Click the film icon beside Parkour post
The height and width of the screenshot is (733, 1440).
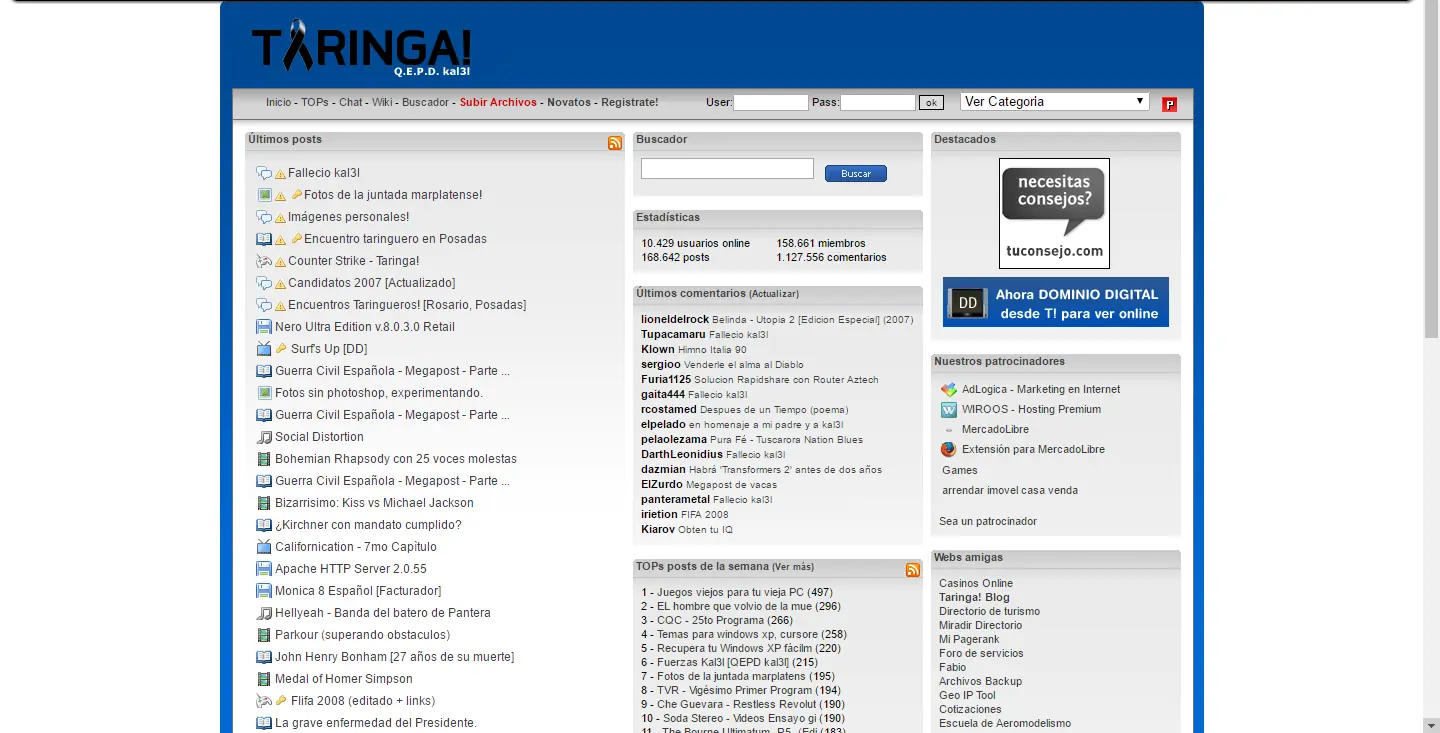pyautogui.click(x=264, y=635)
